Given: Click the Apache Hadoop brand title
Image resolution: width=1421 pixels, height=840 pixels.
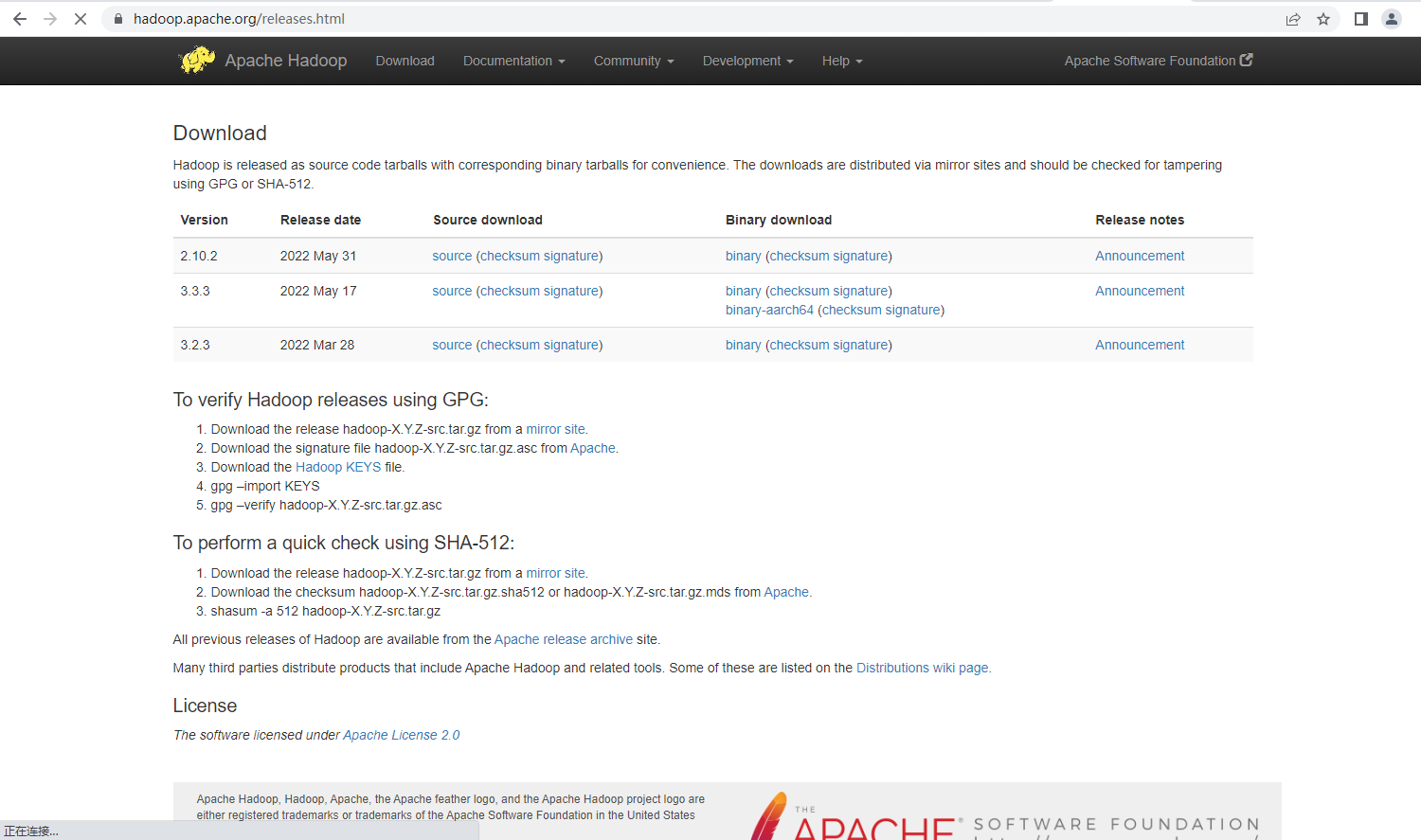Looking at the screenshot, I should (286, 61).
